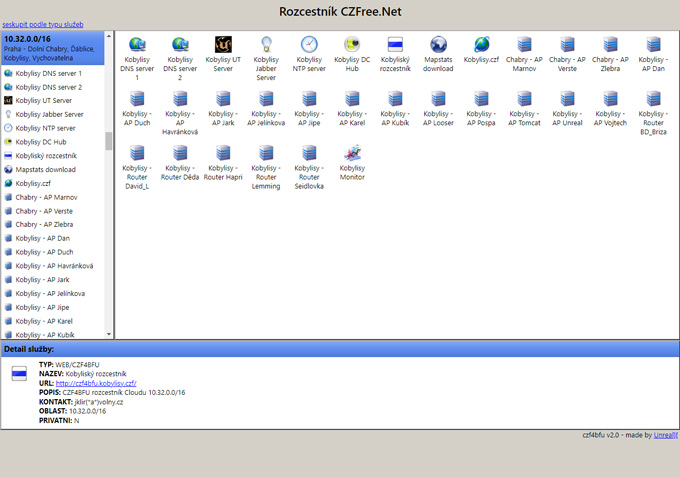Open Kobylisy - AP Vojtech grid icon
680x477 pixels.
(x=610, y=98)
